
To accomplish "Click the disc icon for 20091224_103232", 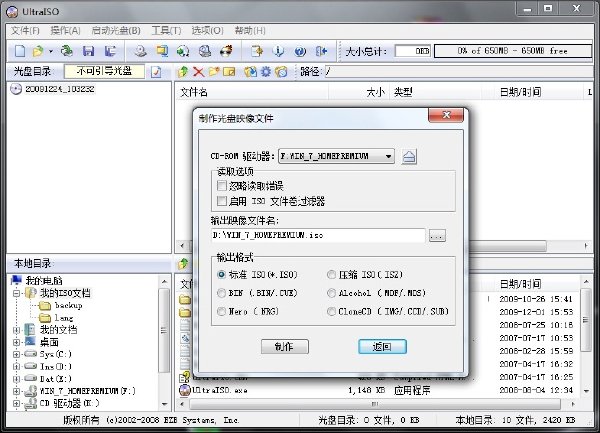I will pyautogui.click(x=16, y=89).
